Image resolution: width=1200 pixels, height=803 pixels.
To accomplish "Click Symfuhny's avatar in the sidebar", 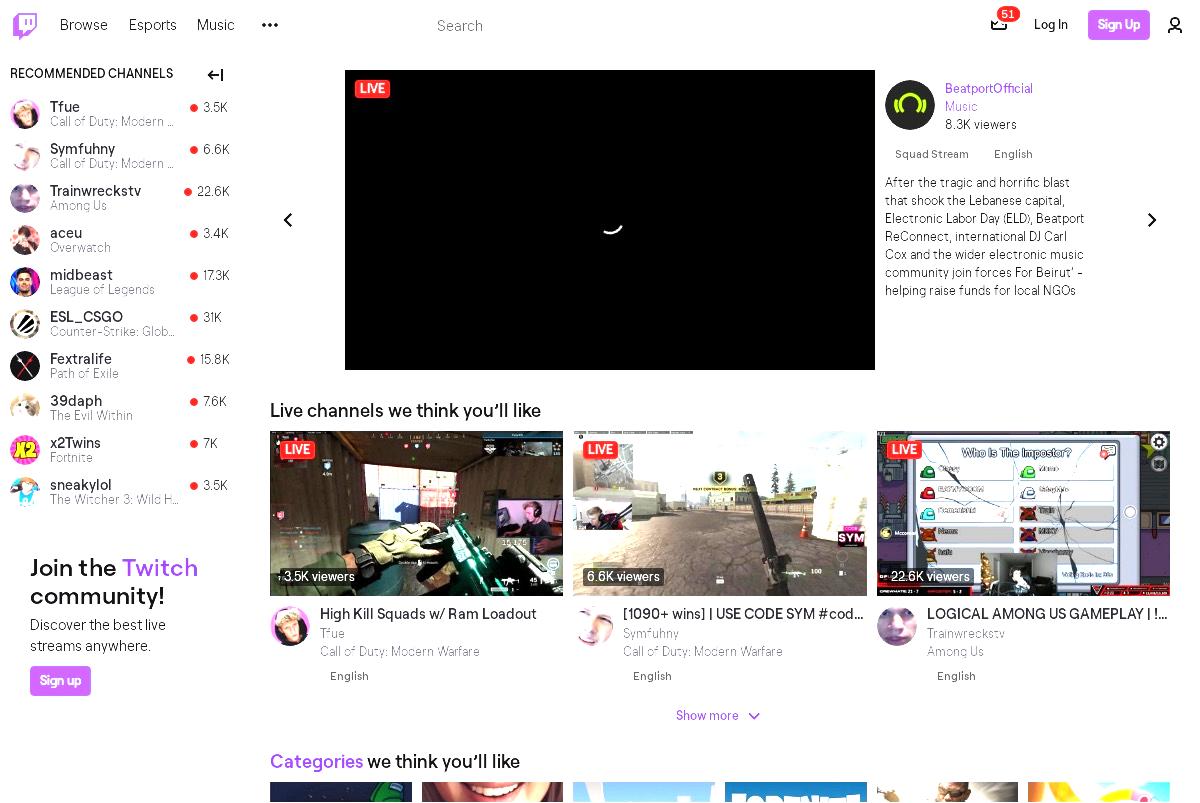I will (25, 156).
